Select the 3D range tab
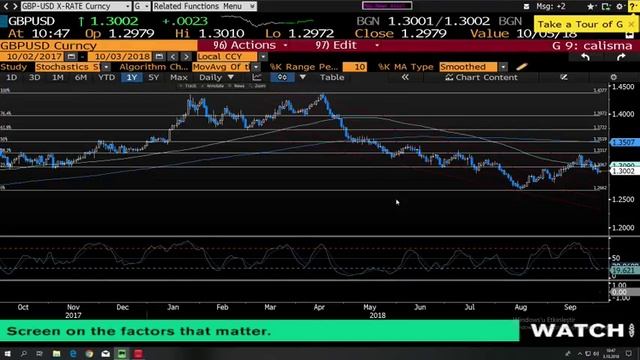Viewport: 640px width, 360px height. pyautogui.click(x=34, y=77)
